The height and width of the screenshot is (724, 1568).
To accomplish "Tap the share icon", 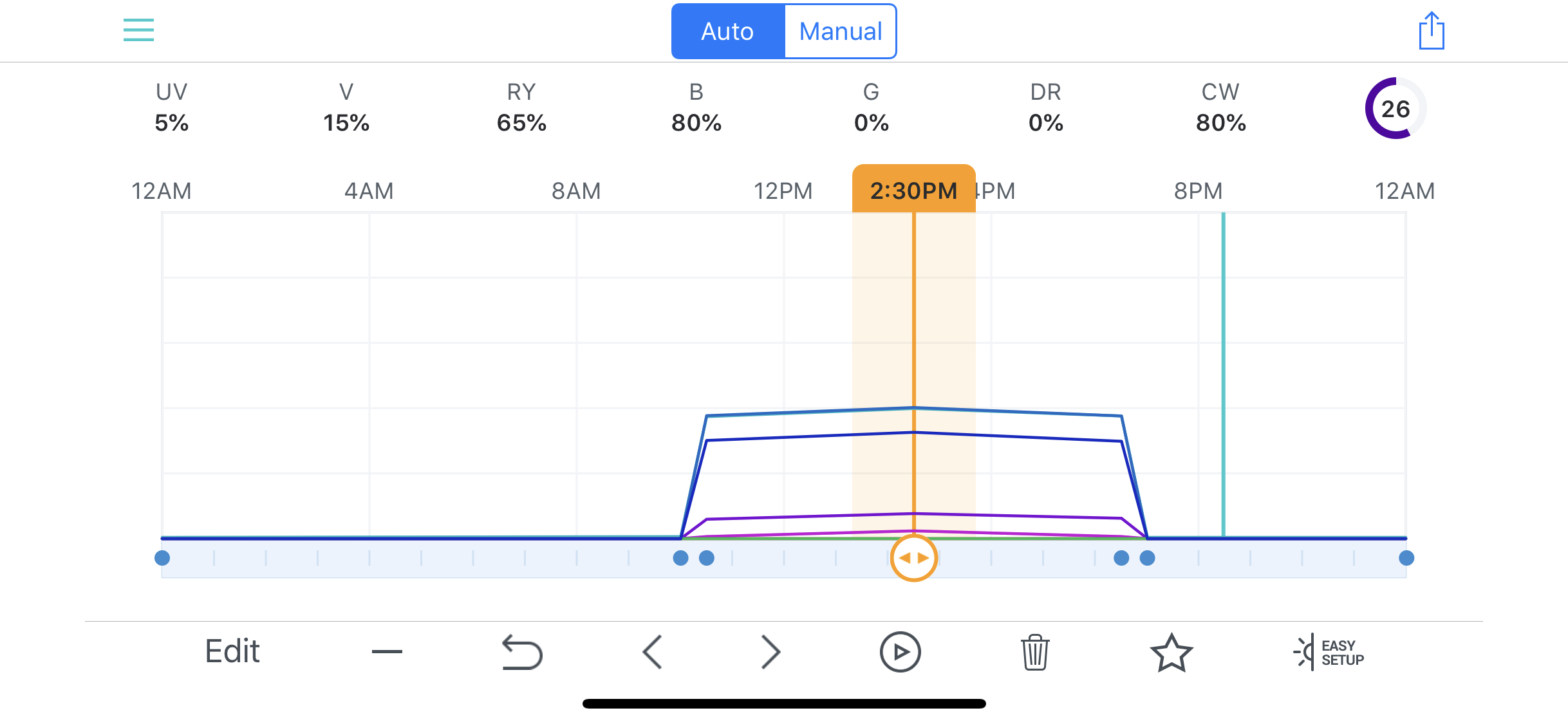I will coord(1432,30).
